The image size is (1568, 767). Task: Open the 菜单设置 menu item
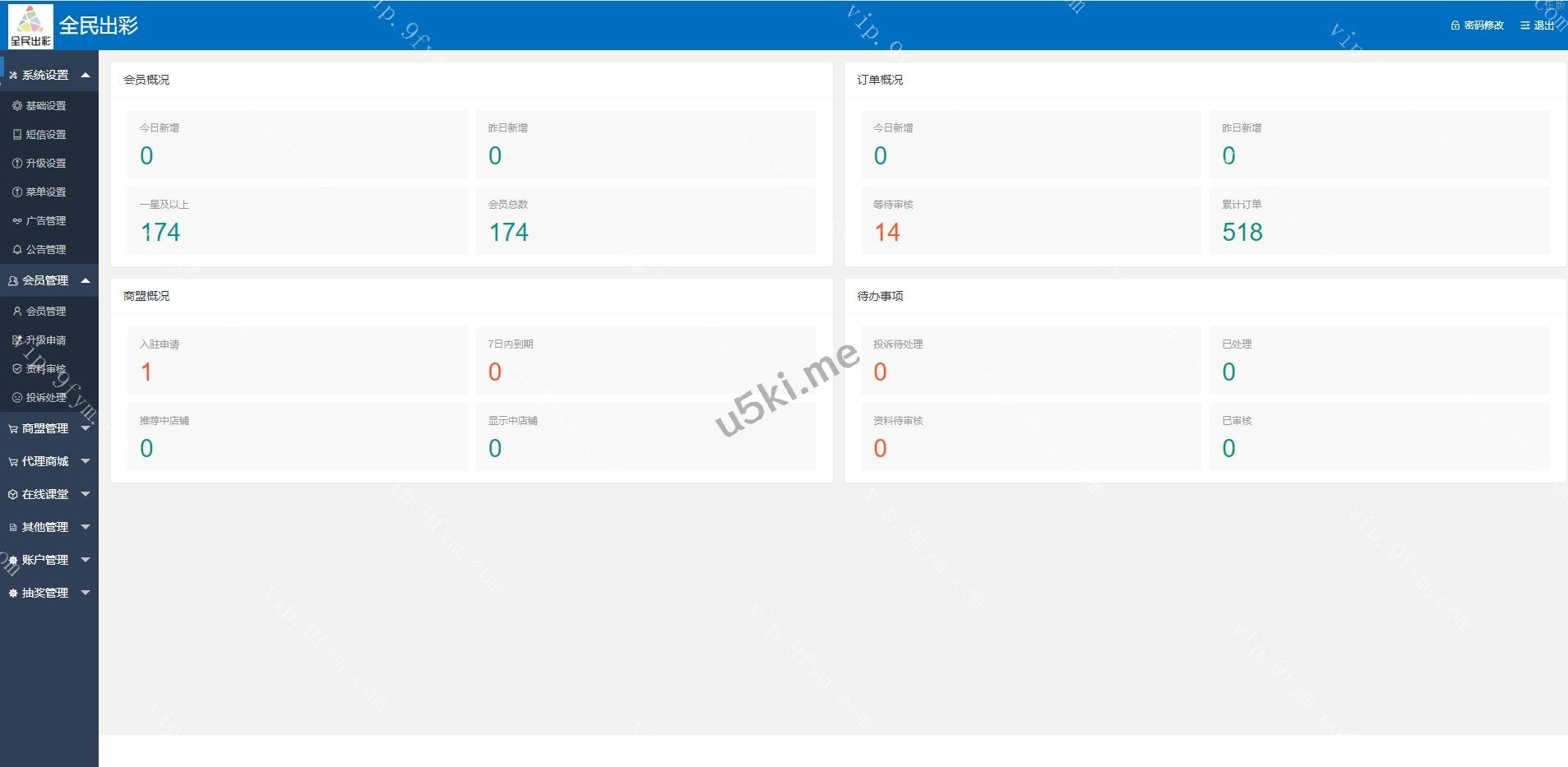point(46,192)
